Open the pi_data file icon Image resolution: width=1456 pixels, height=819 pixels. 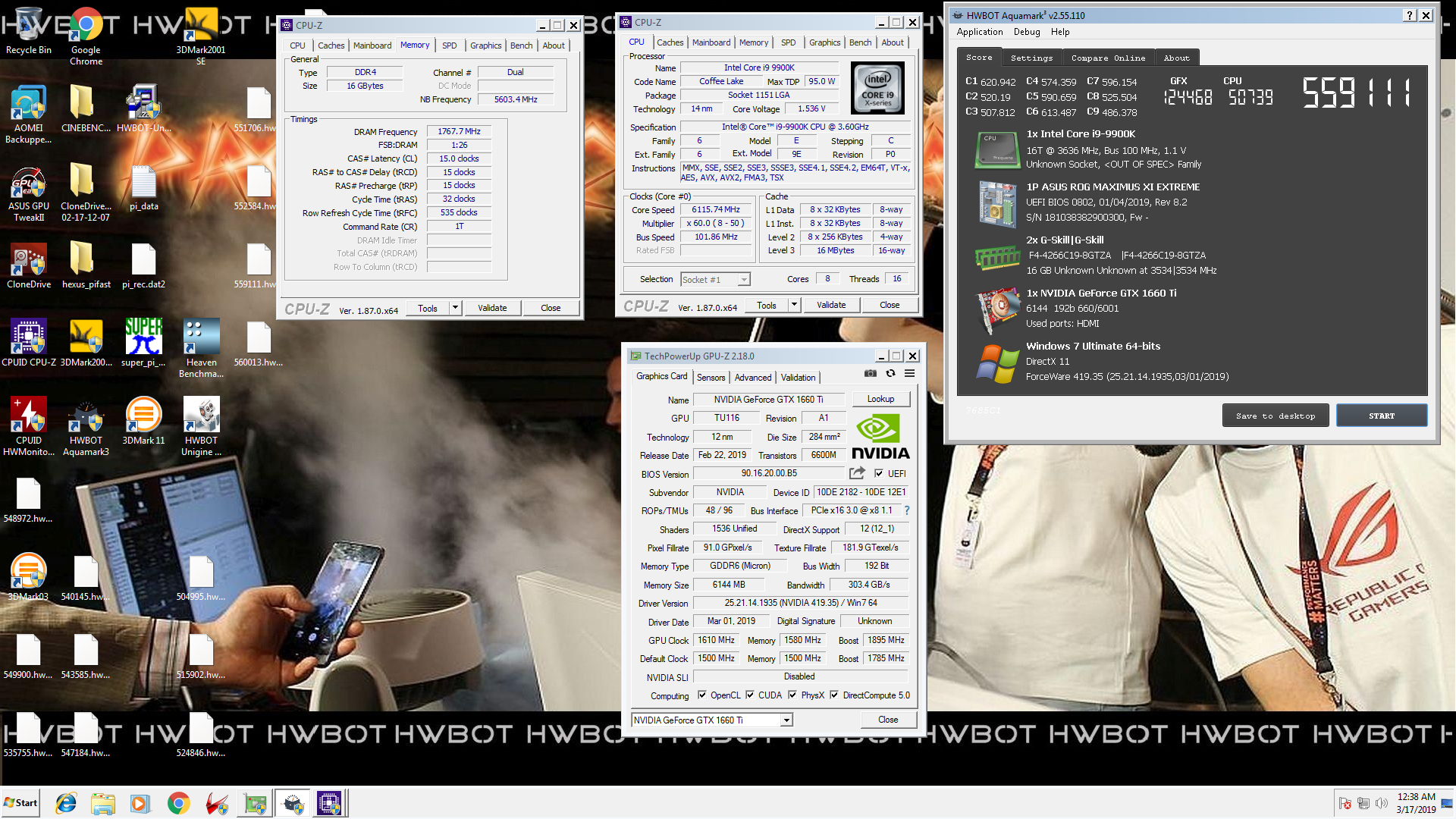143,187
